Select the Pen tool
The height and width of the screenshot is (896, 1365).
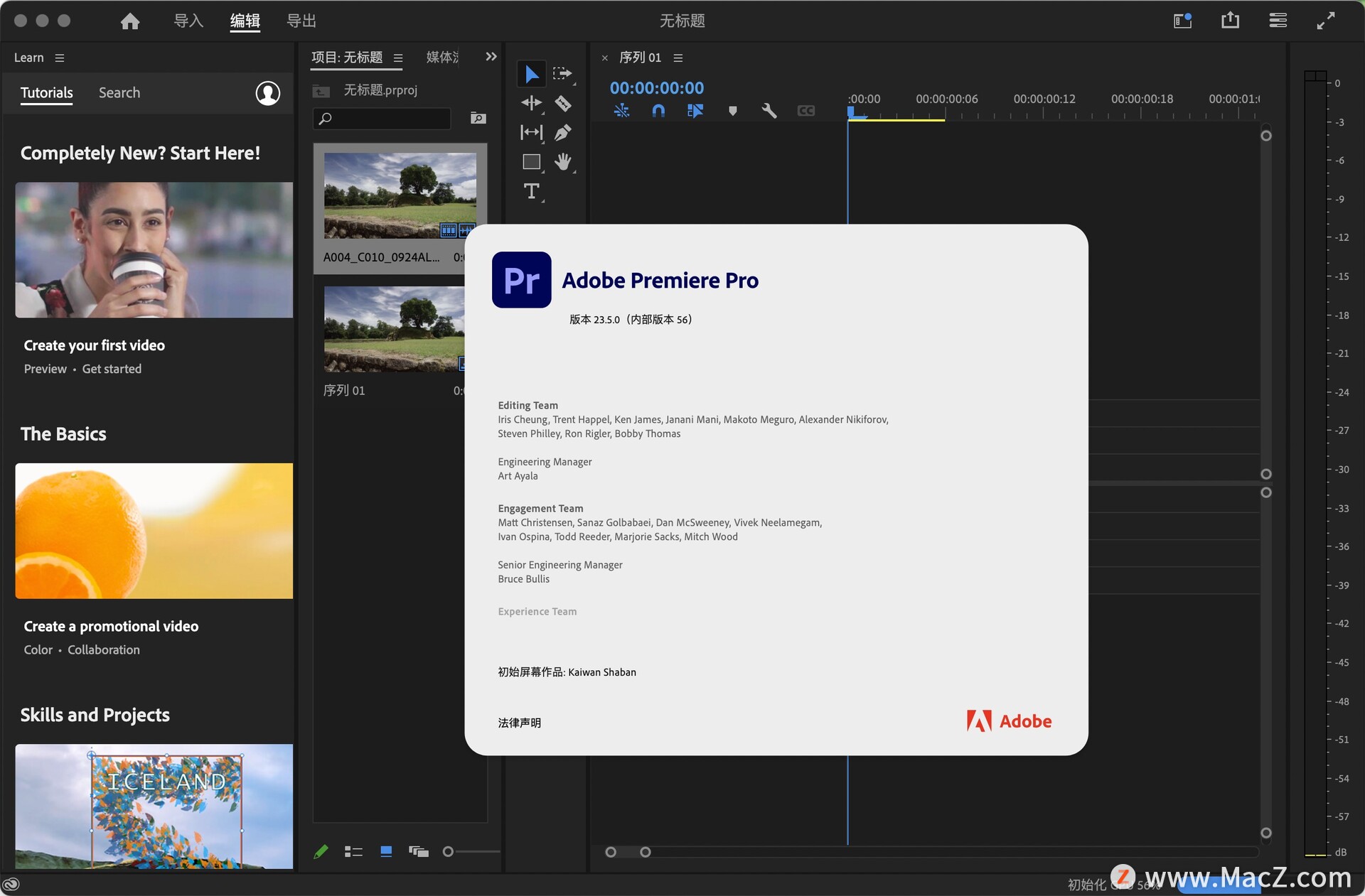[x=564, y=132]
